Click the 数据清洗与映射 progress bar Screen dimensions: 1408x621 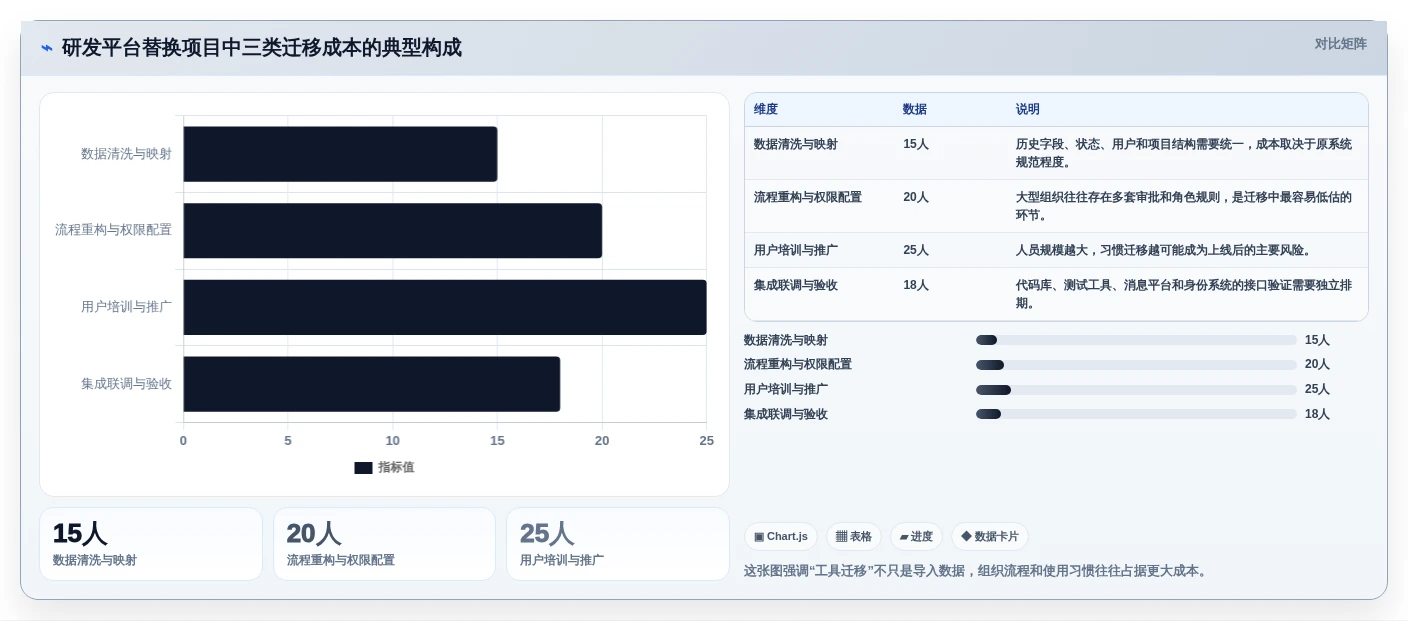pyautogui.click(x=1136, y=340)
